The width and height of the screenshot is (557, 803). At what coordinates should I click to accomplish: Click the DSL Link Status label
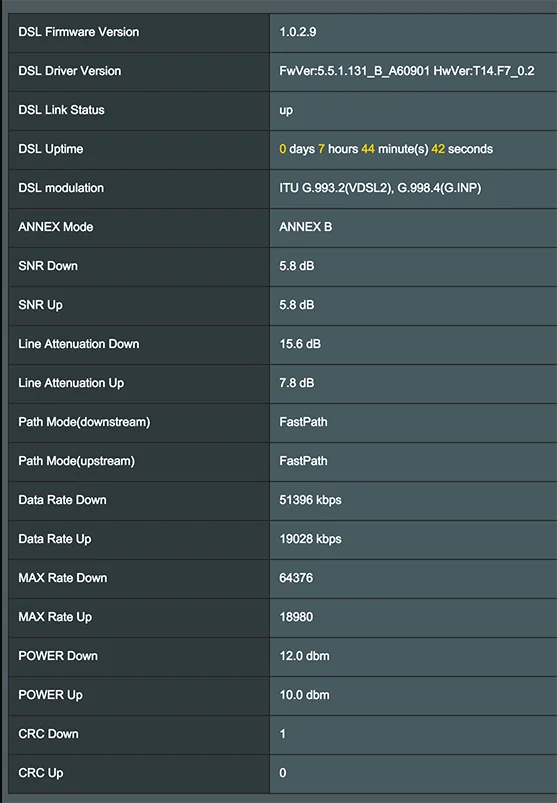click(61, 110)
